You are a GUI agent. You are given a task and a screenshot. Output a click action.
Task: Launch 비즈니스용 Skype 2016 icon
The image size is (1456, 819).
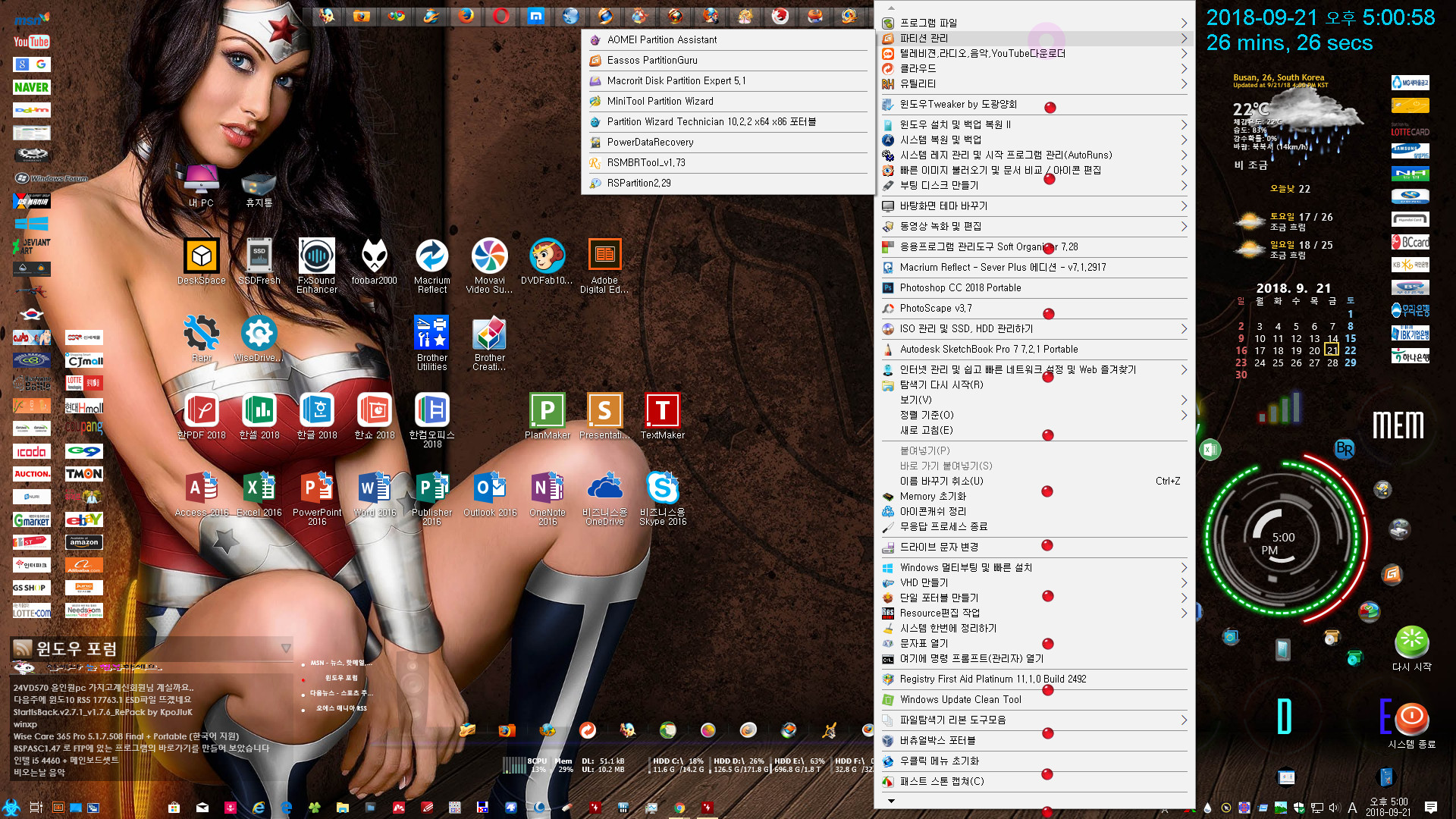663,497
